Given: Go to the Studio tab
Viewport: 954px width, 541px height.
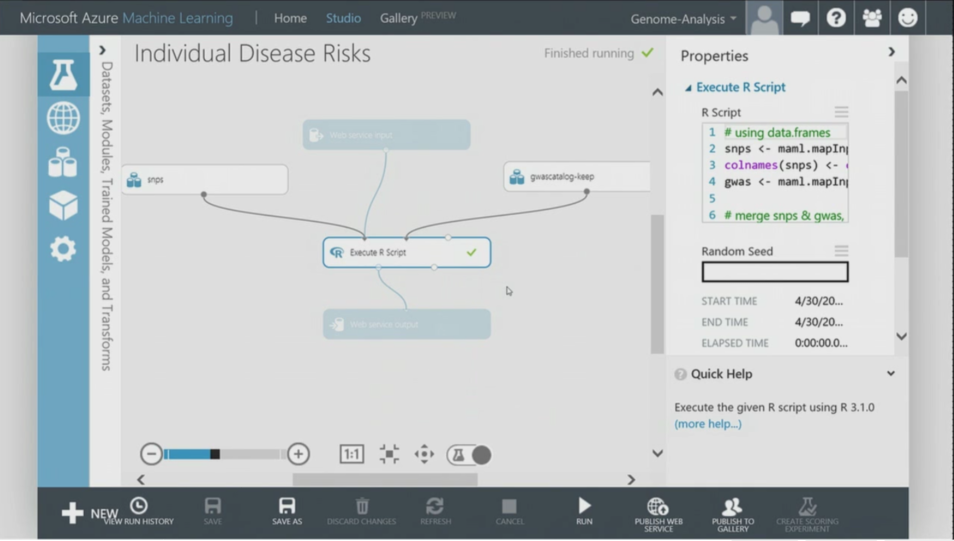Looking at the screenshot, I should (x=343, y=18).
